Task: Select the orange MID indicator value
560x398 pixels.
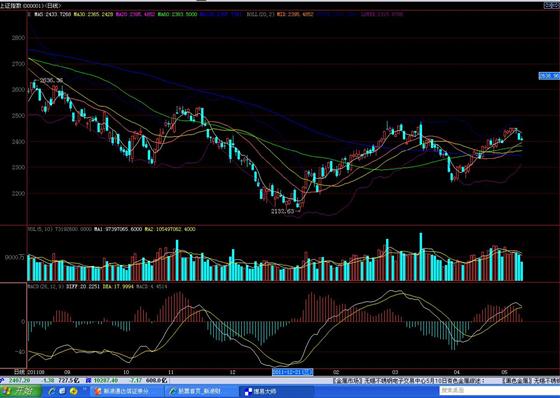Action: coord(295,14)
